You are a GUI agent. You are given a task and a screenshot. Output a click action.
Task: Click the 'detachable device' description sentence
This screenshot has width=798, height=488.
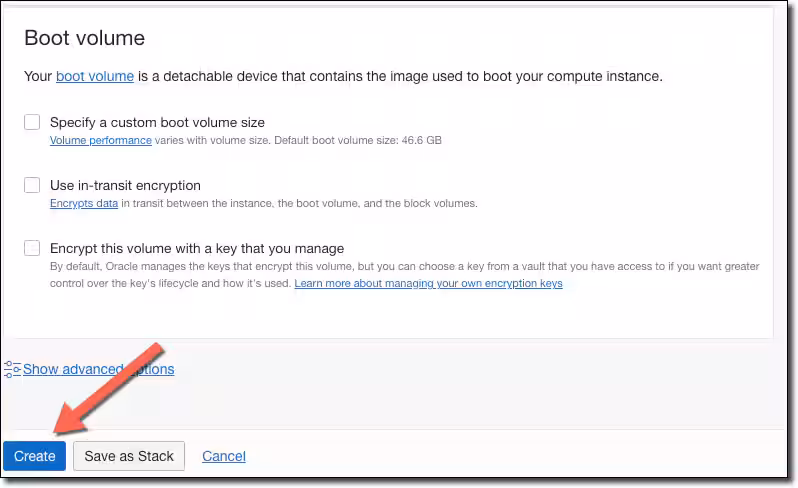(344, 76)
